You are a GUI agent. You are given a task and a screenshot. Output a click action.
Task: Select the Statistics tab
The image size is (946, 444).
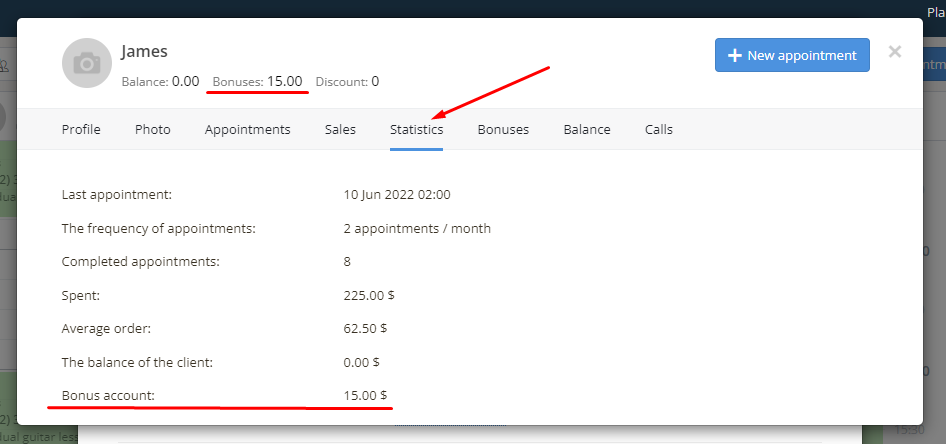(416, 129)
